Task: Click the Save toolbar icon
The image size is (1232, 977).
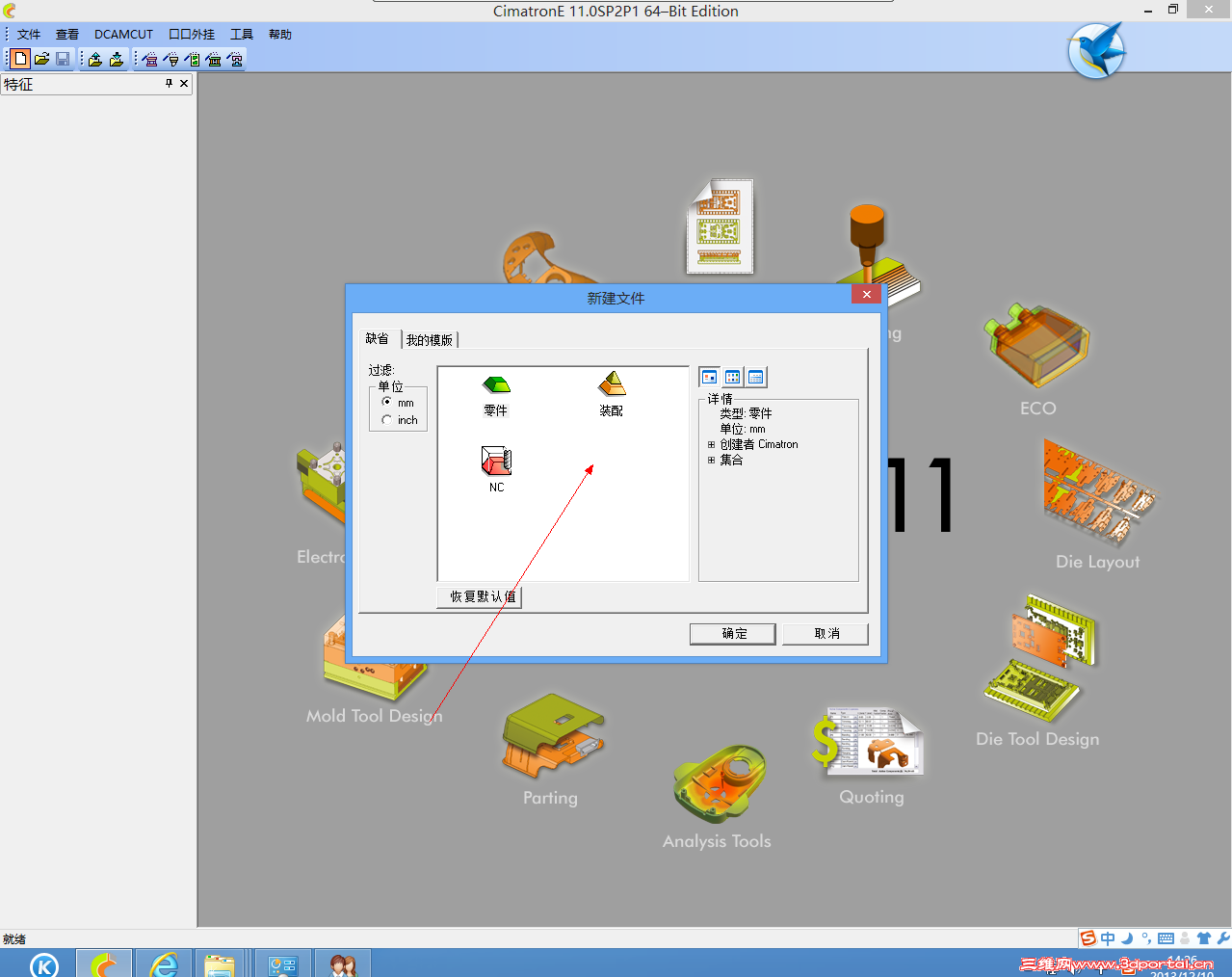Action: coord(62,59)
